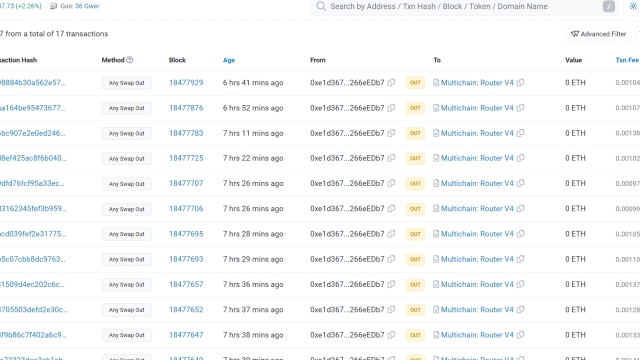Click the Method help question-mark icon

(129, 60)
